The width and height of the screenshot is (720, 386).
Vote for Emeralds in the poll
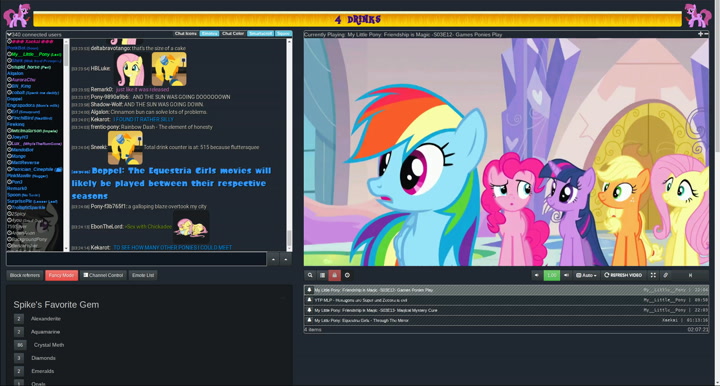[x=19, y=371]
